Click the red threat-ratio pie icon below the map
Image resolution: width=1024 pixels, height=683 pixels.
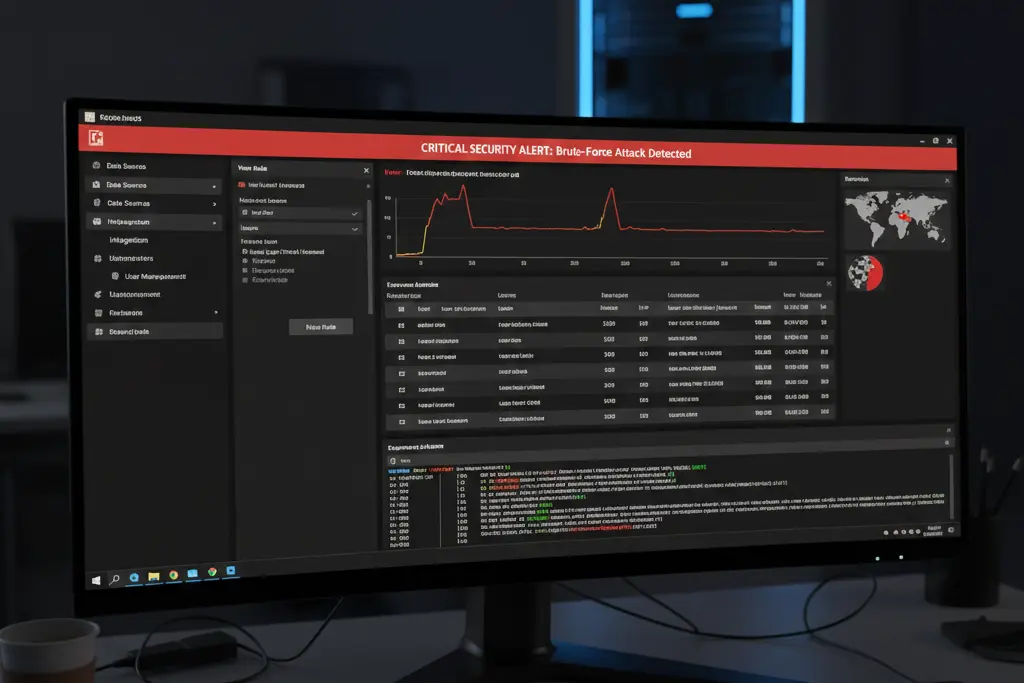(x=866, y=273)
